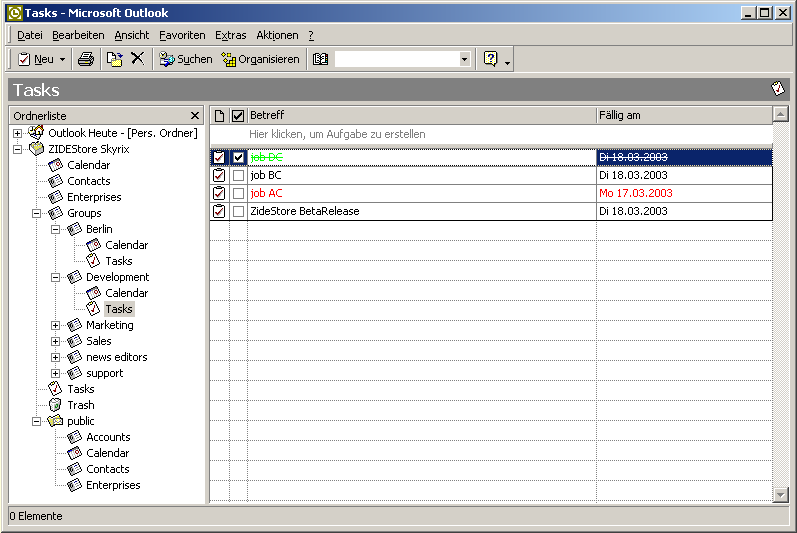The height and width of the screenshot is (533, 797).
Task: Expand the Outlook Heute tree node
Action: [17, 133]
